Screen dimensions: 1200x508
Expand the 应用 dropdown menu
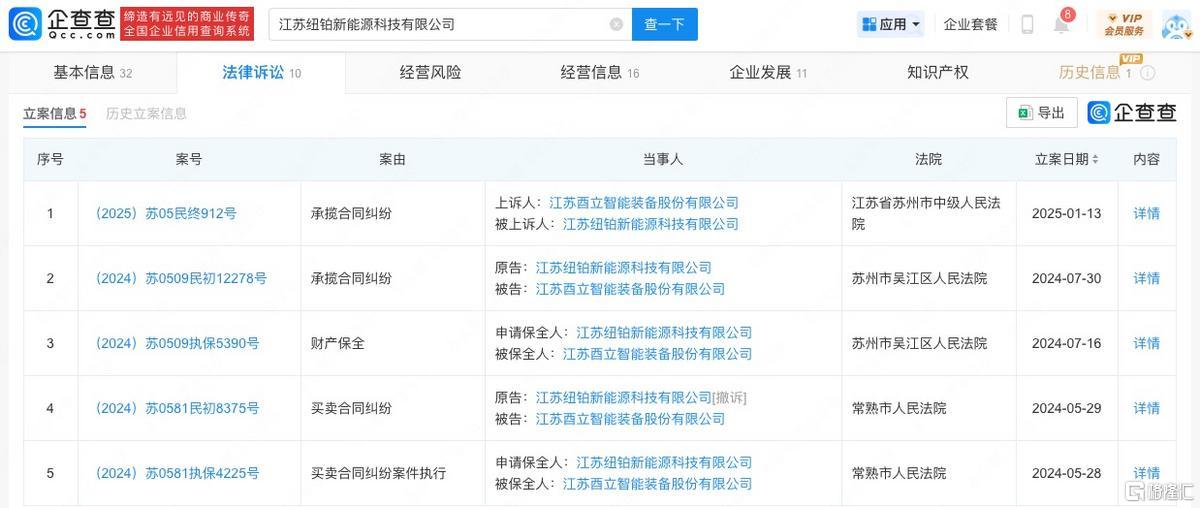tap(891, 24)
